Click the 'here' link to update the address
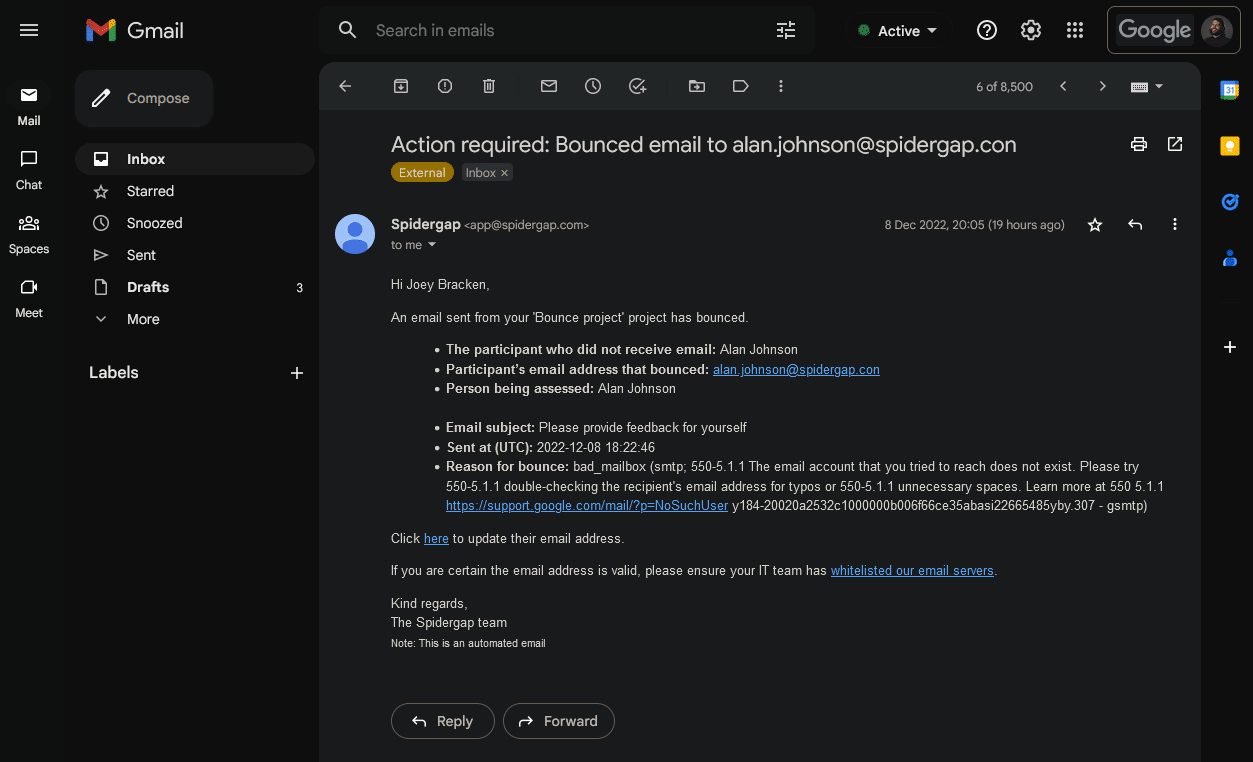1253x762 pixels. [435, 538]
